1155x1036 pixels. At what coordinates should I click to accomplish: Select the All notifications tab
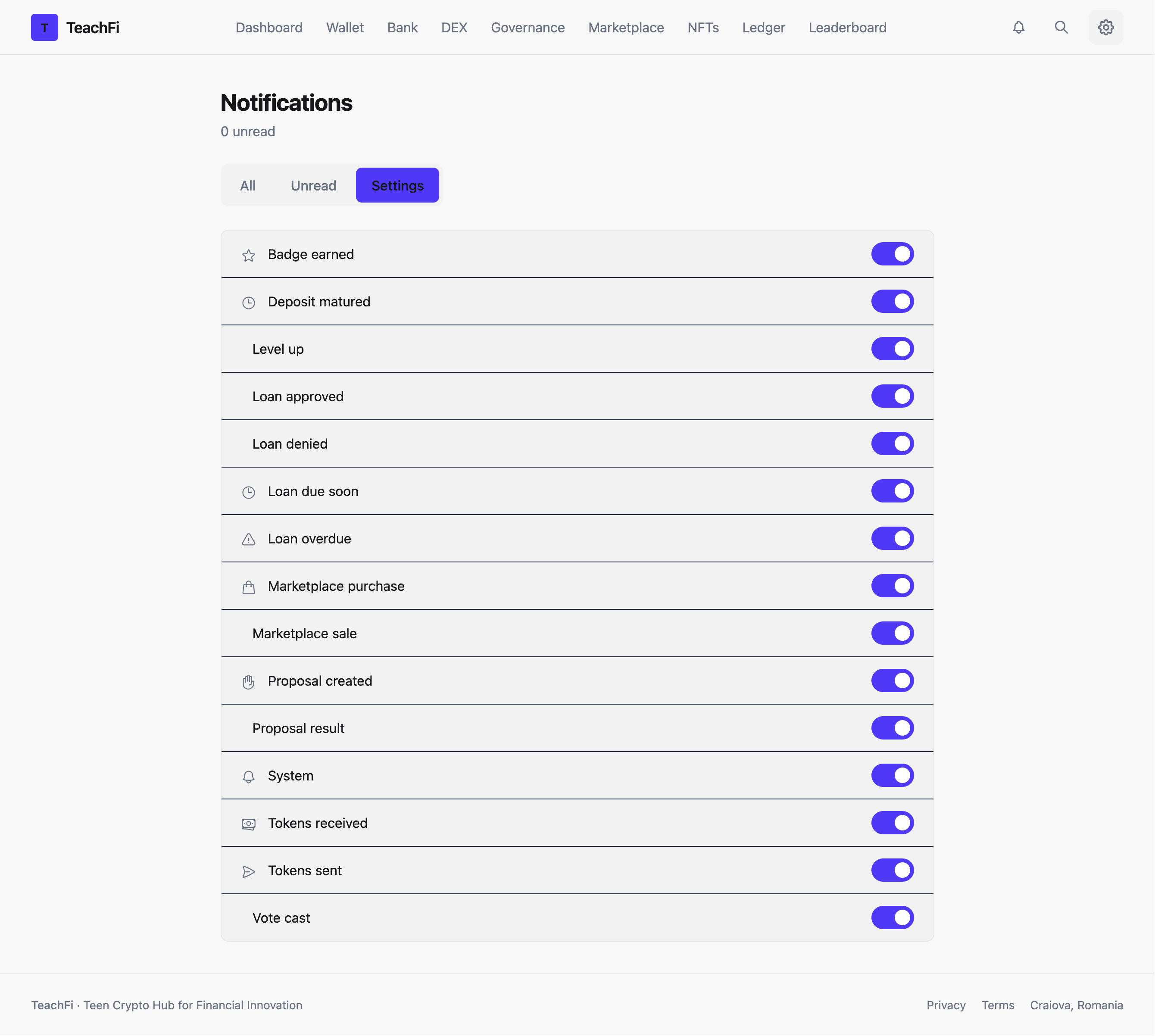click(248, 186)
